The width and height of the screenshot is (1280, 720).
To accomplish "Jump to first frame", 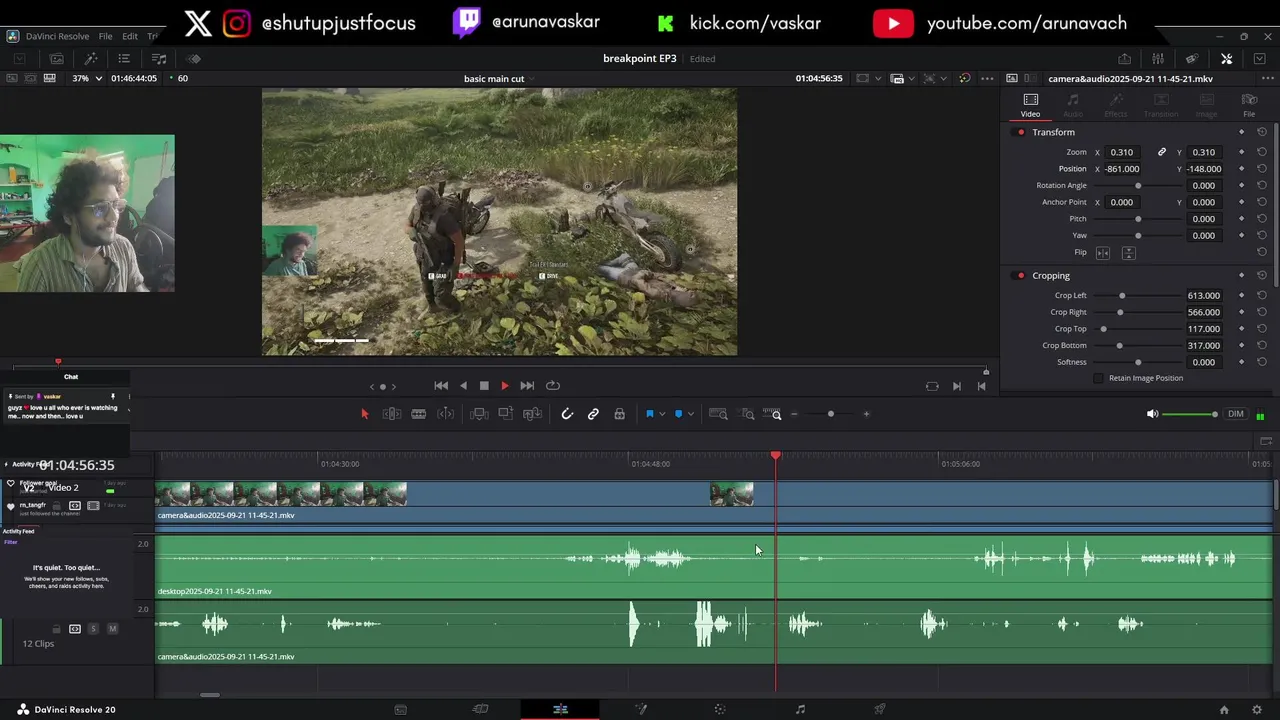I will 441,386.
